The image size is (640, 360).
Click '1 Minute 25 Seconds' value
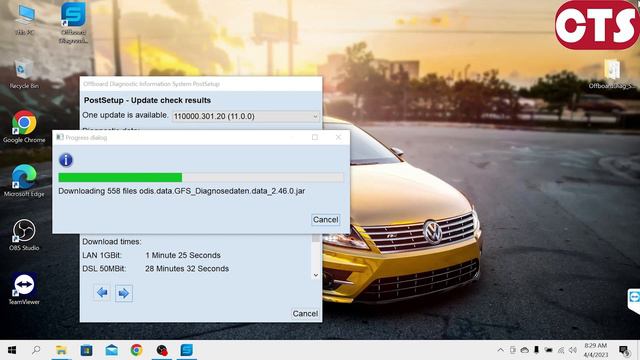click(183, 255)
